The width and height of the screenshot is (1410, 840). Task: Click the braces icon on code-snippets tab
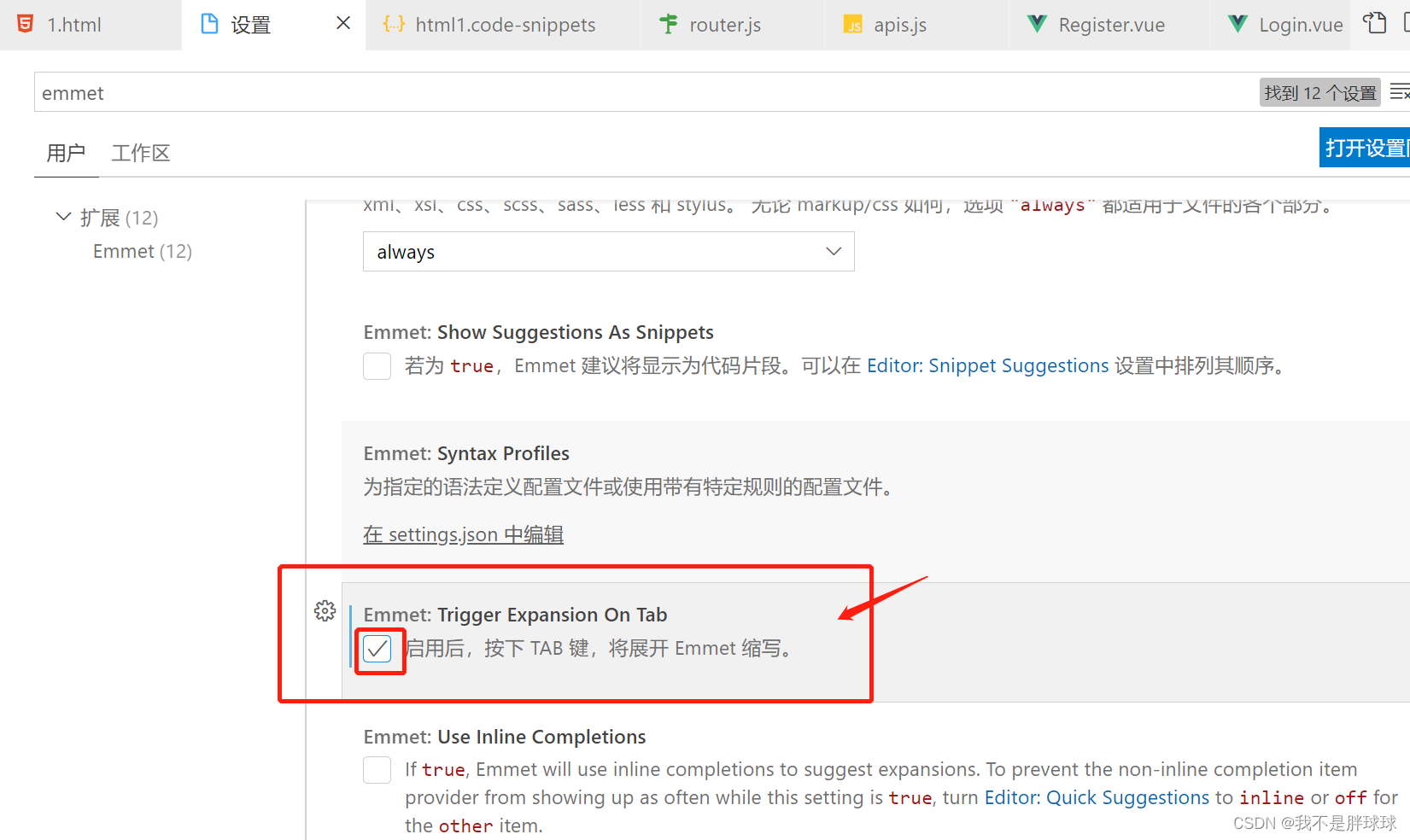pos(394,24)
